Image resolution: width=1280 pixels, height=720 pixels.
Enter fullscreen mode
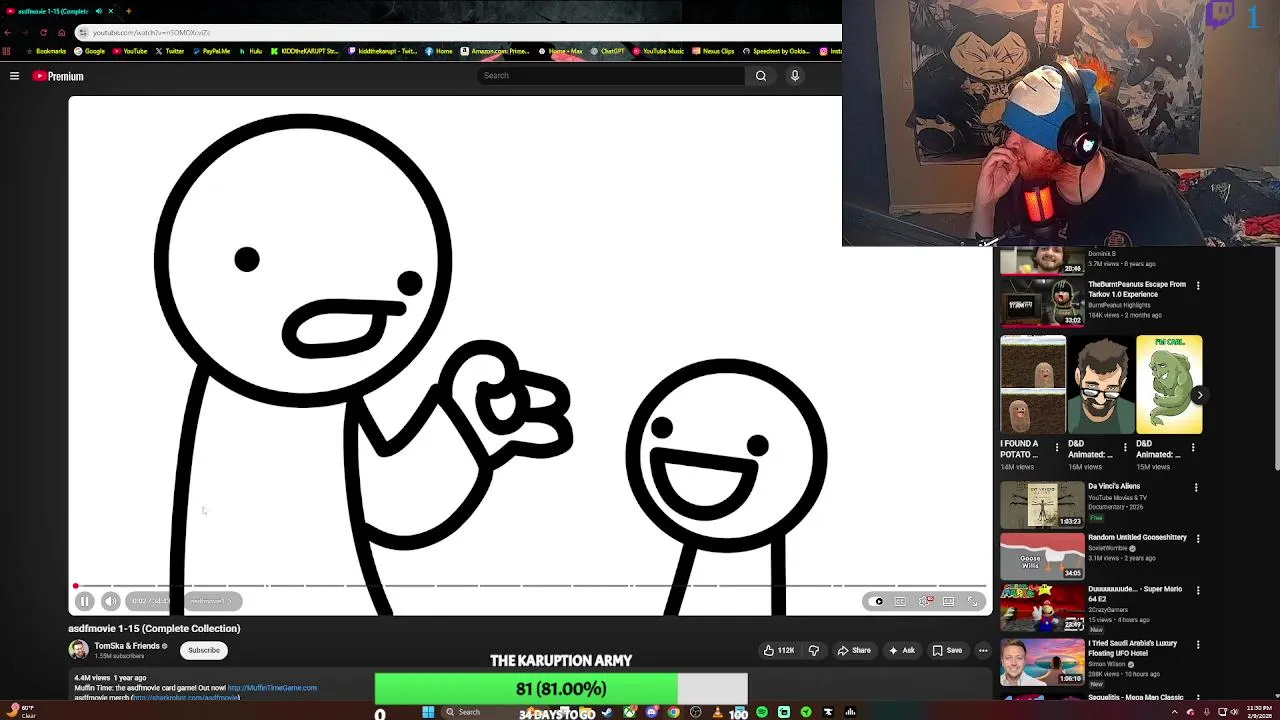pos(972,601)
